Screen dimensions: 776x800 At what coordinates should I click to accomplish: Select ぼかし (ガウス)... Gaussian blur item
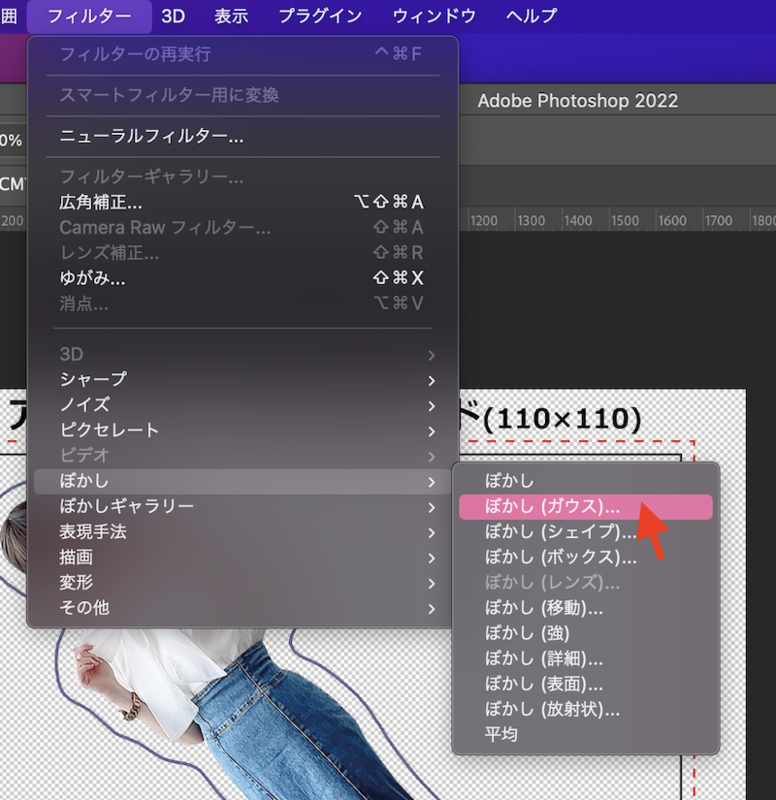tap(552, 506)
